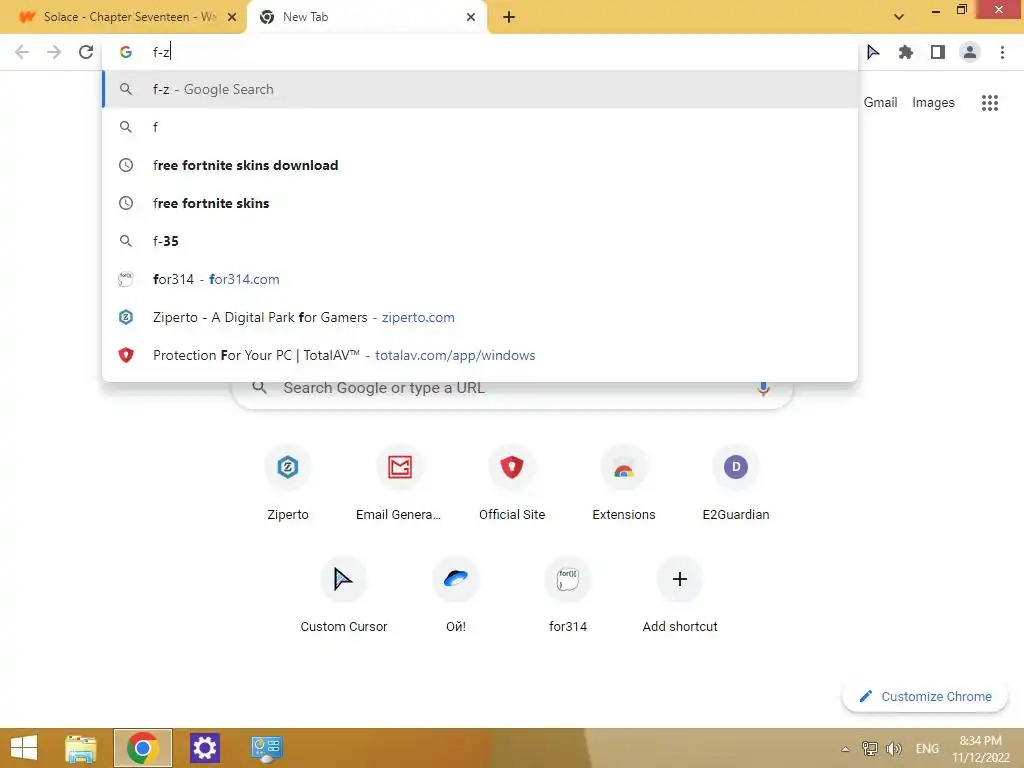Open File Explorer from the taskbar
The height and width of the screenshot is (768, 1024).
click(81, 748)
